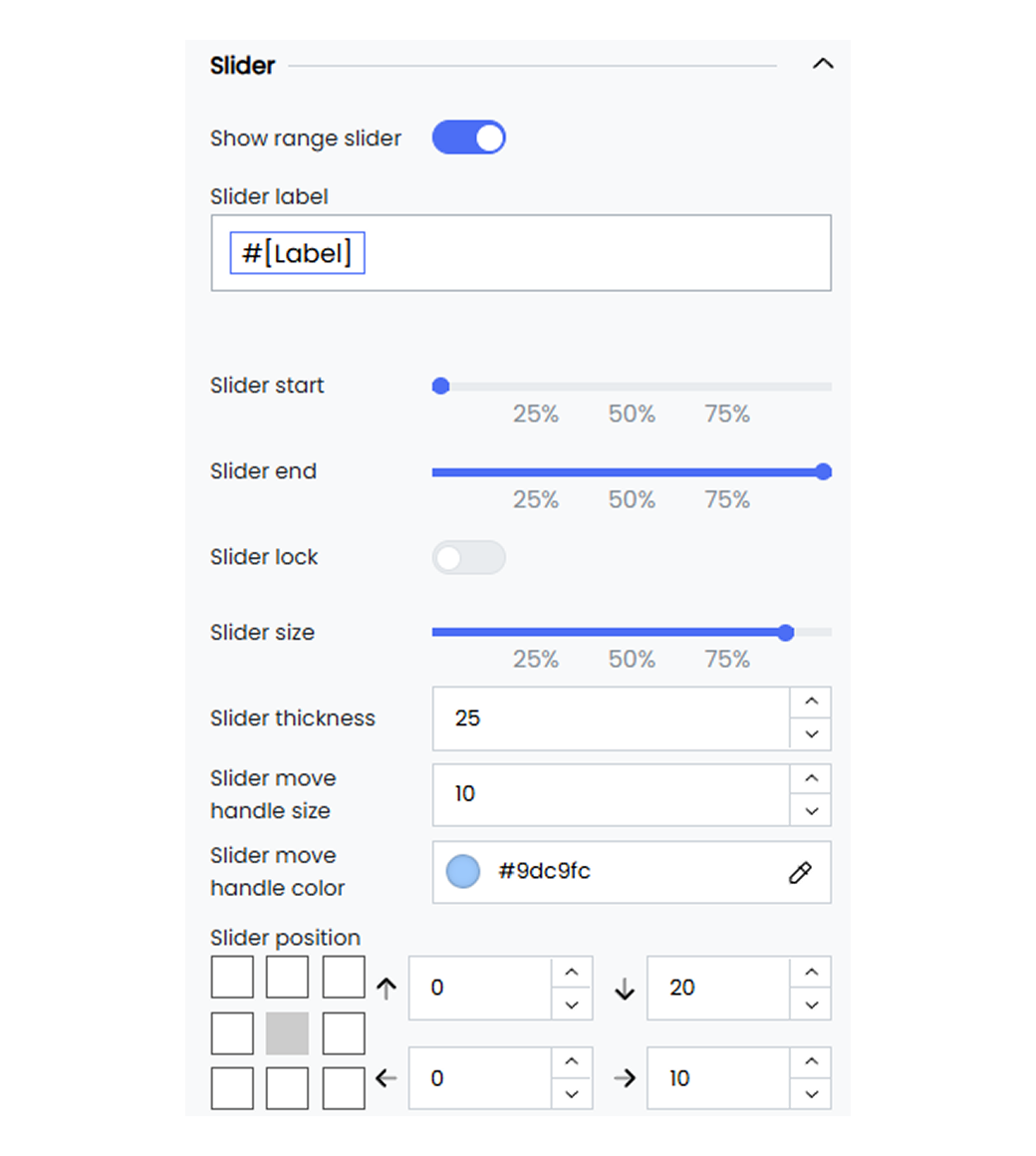The height and width of the screenshot is (1156, 1036).
Task: Increase bottom margin value of 20
Action: 811,973
